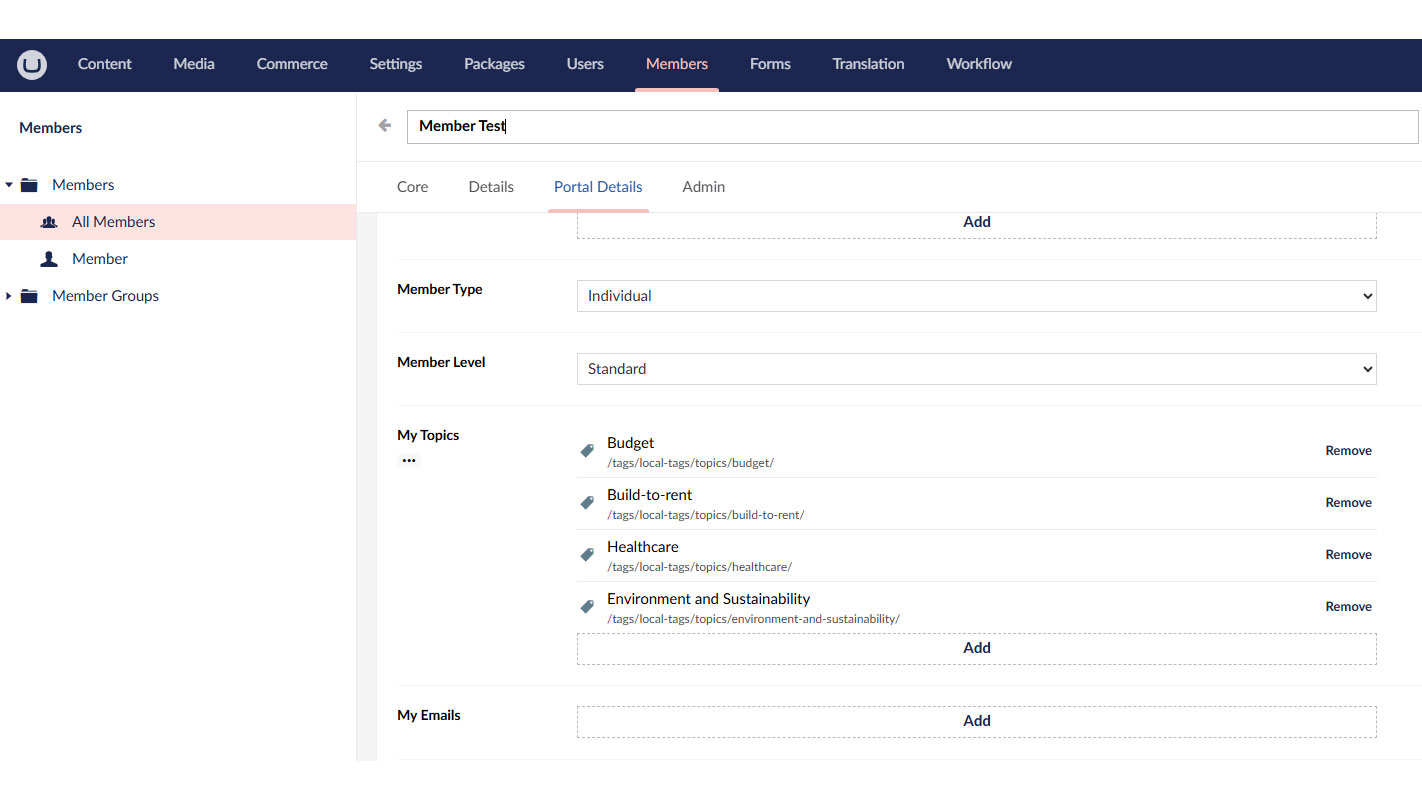Click the Umbraco logo icon

pos(31,64)
